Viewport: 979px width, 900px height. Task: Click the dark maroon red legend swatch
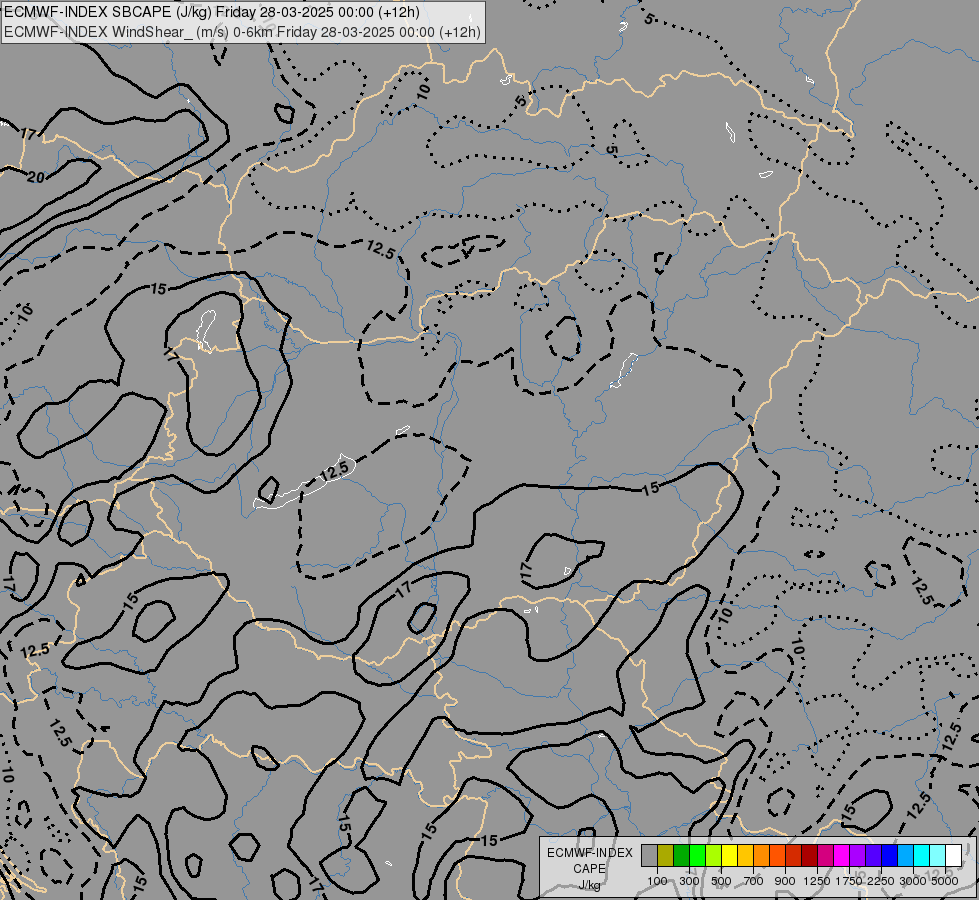[809, 855]
